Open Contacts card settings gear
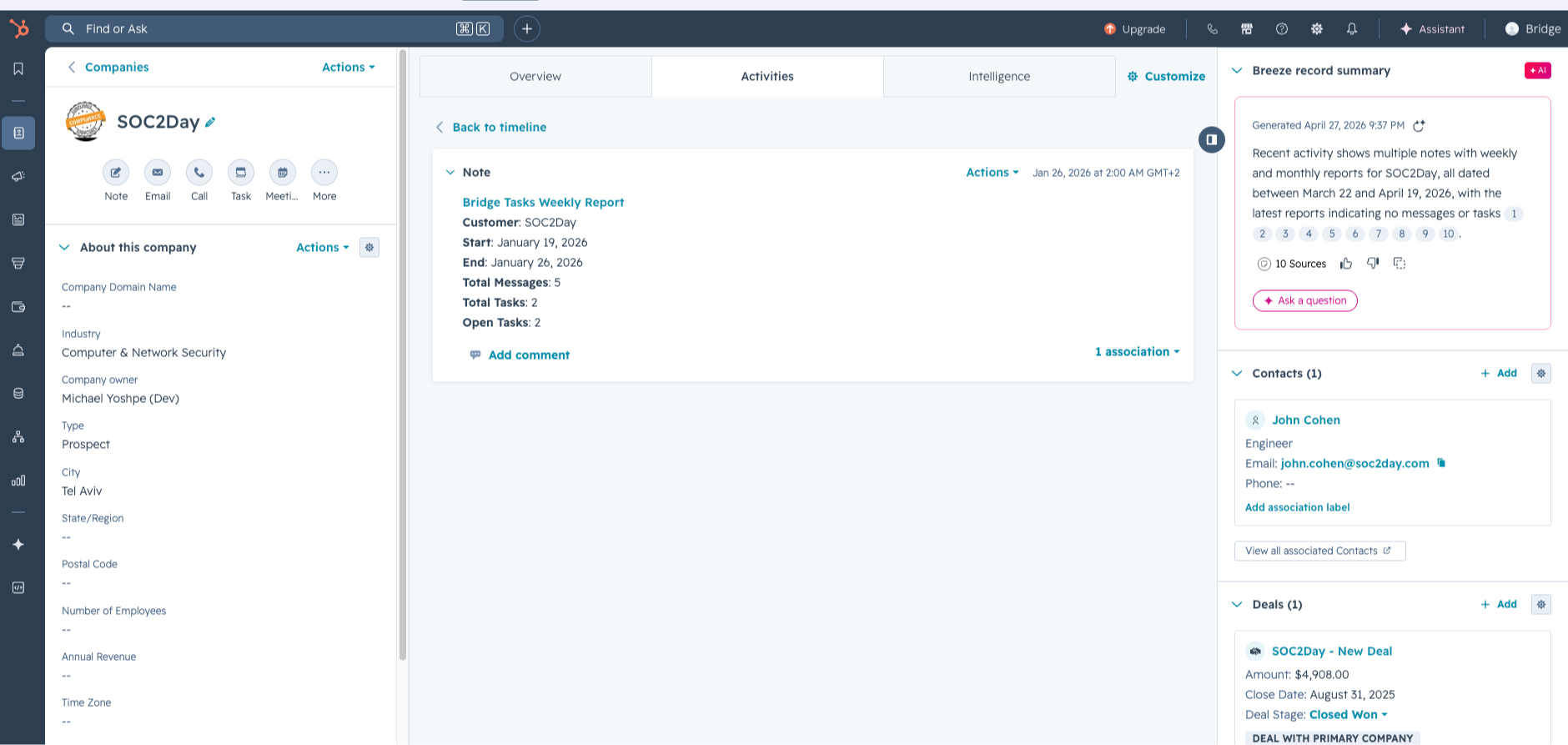Image resolution: width=1568 pixels, height=745 pixels. 1541,373
